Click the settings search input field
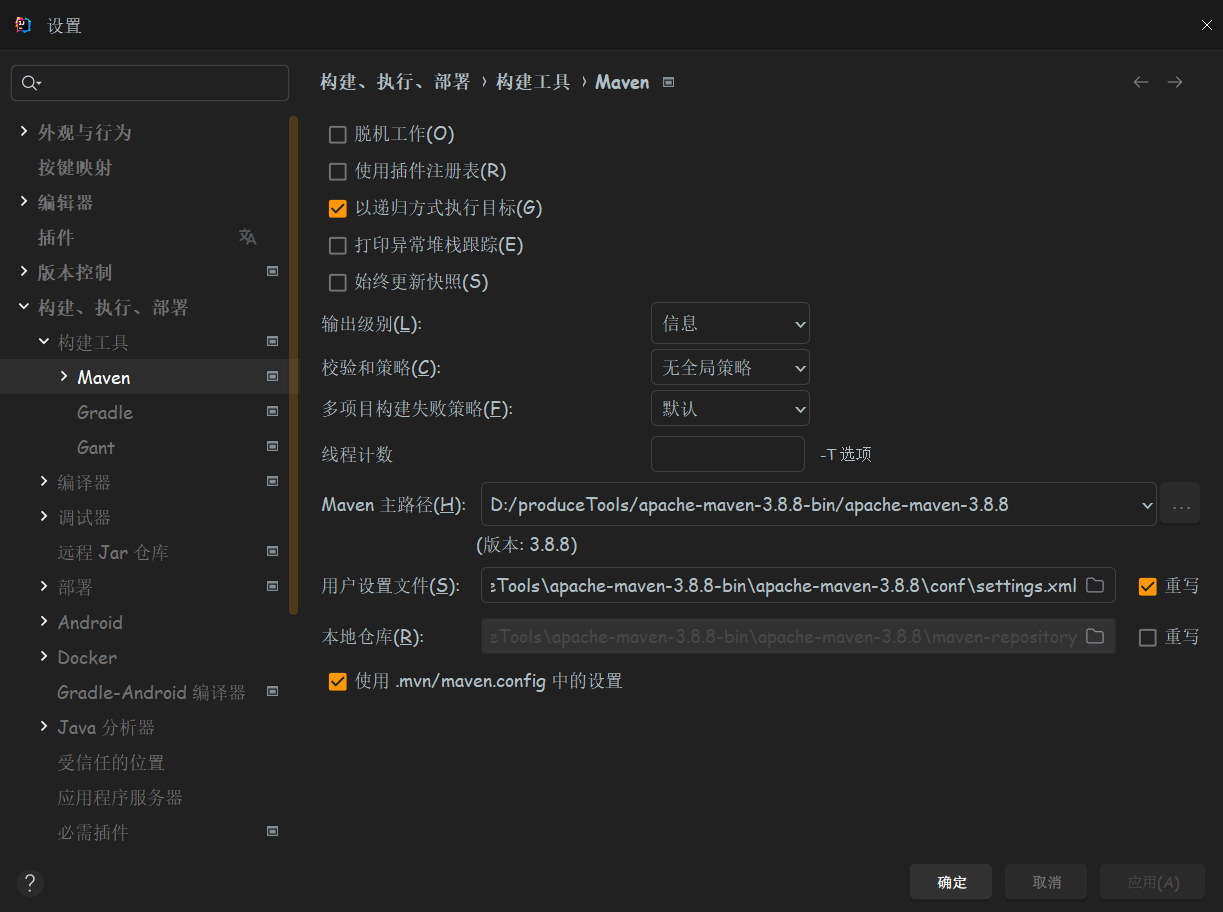The width and height of the screenshot is (1223, 912). pyautogui.click(x=150, y=83)
